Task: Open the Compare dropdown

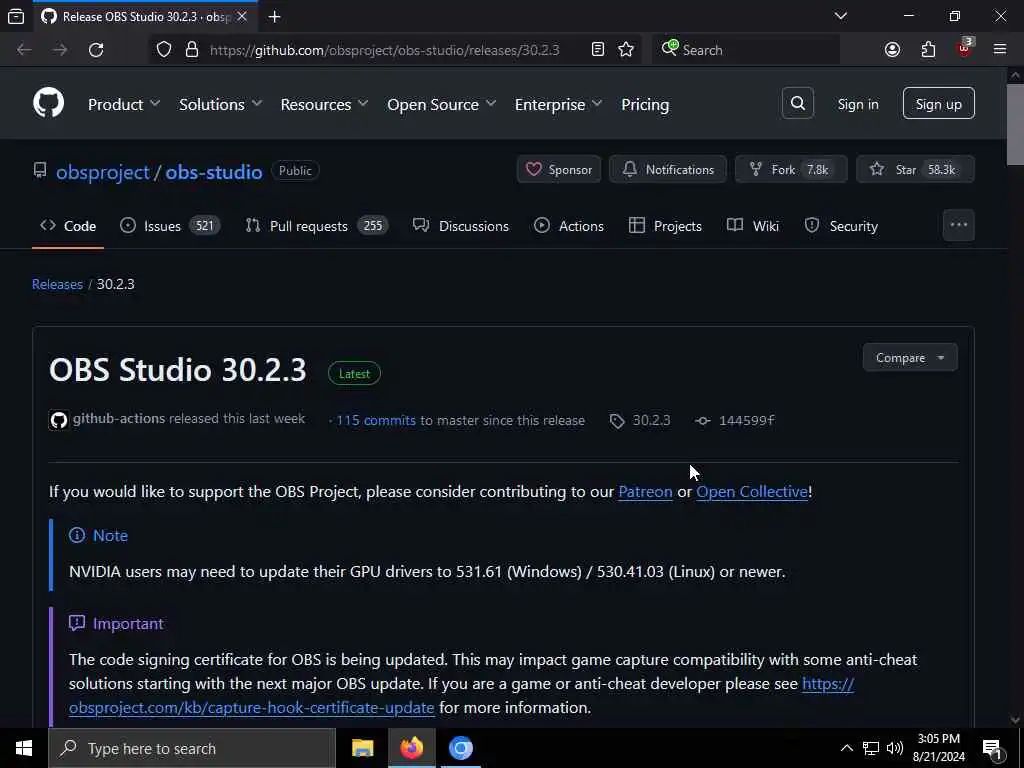Action: pos(910,358)
